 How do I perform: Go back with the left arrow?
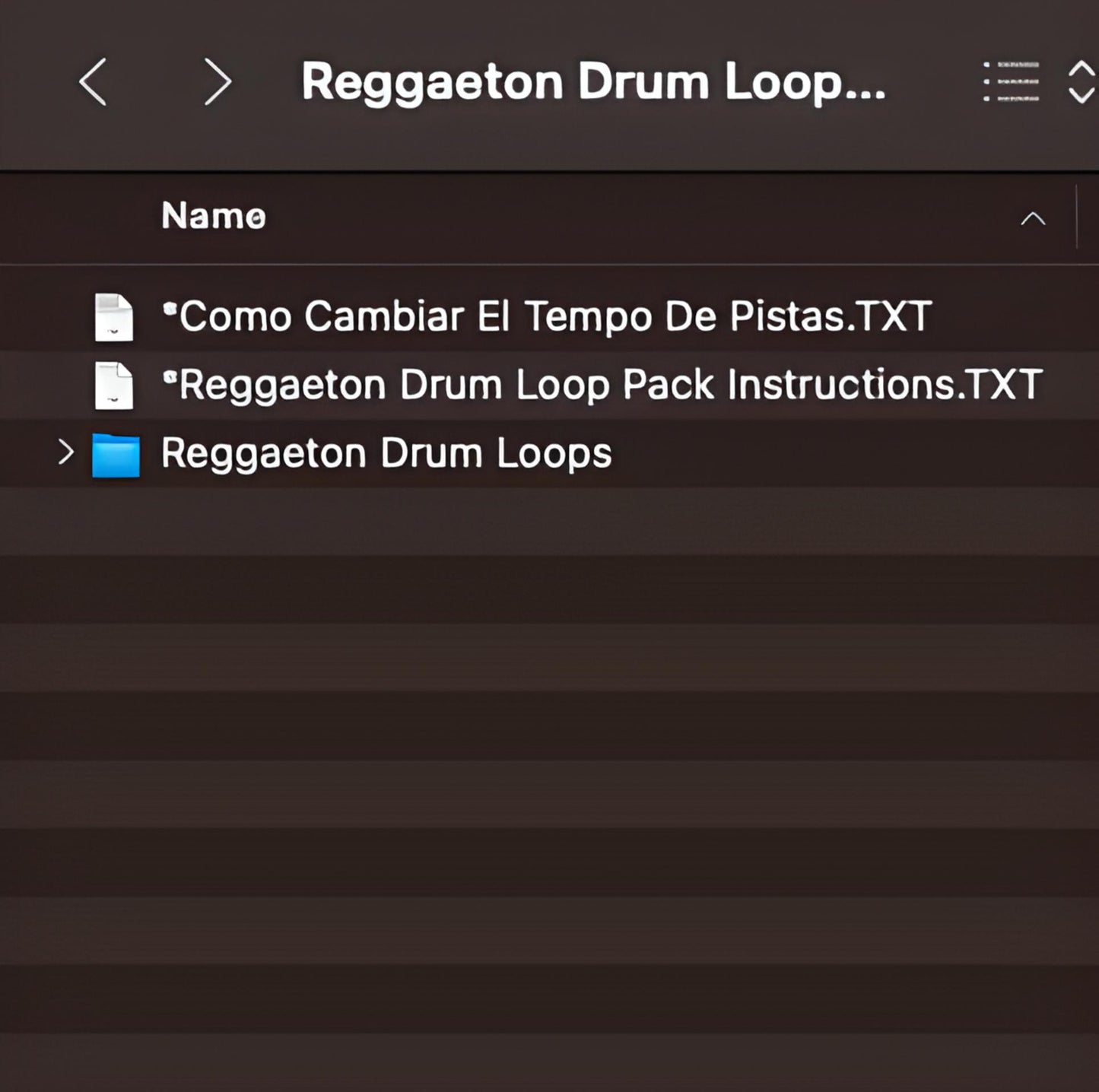click(x=93, y=81)
